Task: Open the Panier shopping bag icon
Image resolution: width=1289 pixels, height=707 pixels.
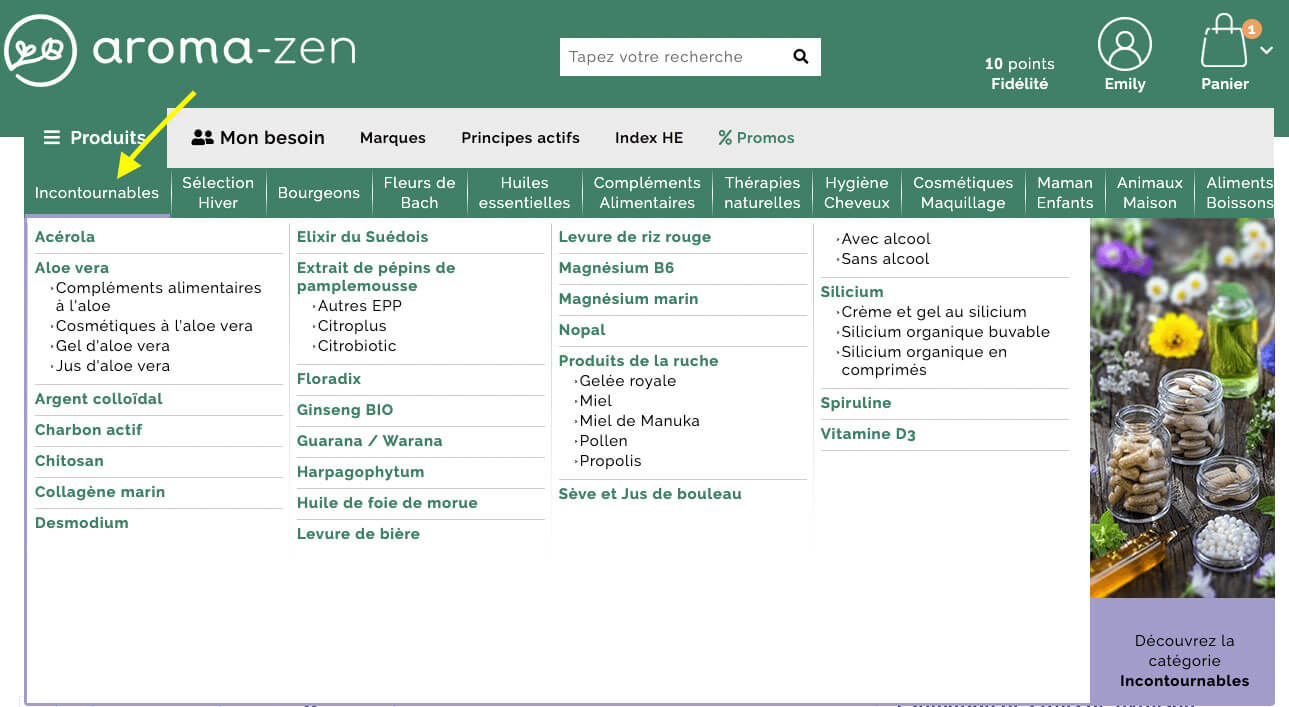Action: (1224, 42)
